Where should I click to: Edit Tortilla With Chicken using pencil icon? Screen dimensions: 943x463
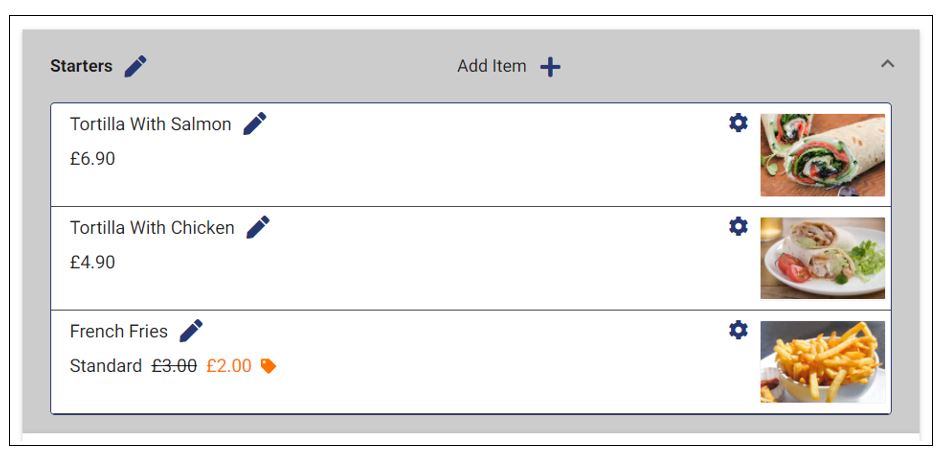[x=258, y=227]
